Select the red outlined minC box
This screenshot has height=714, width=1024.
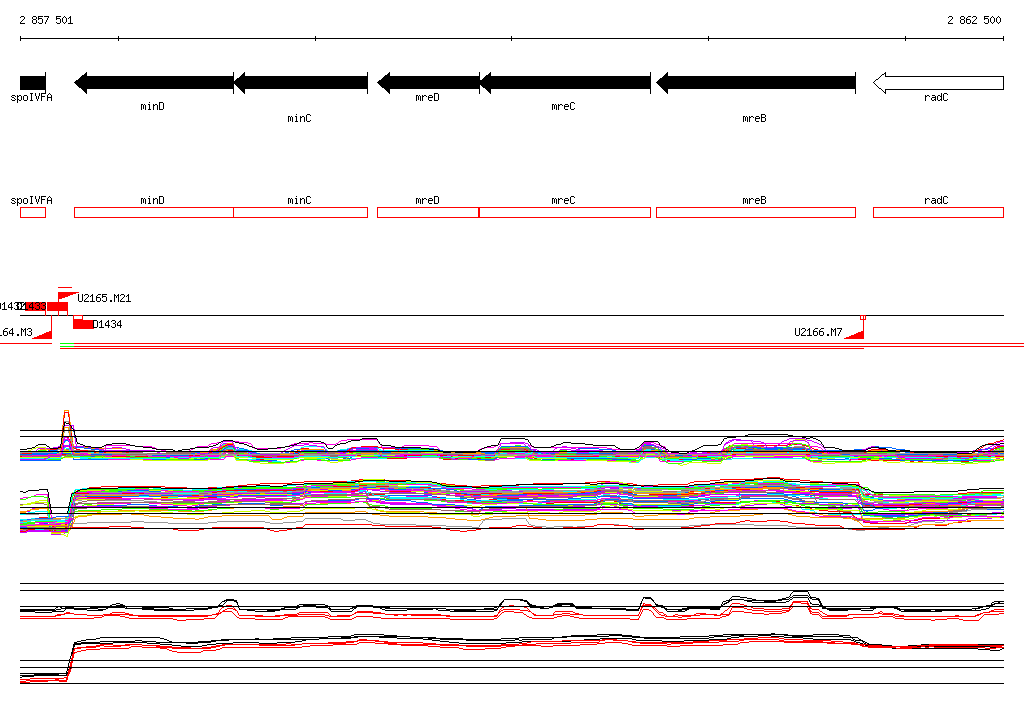tap(300, 212)
